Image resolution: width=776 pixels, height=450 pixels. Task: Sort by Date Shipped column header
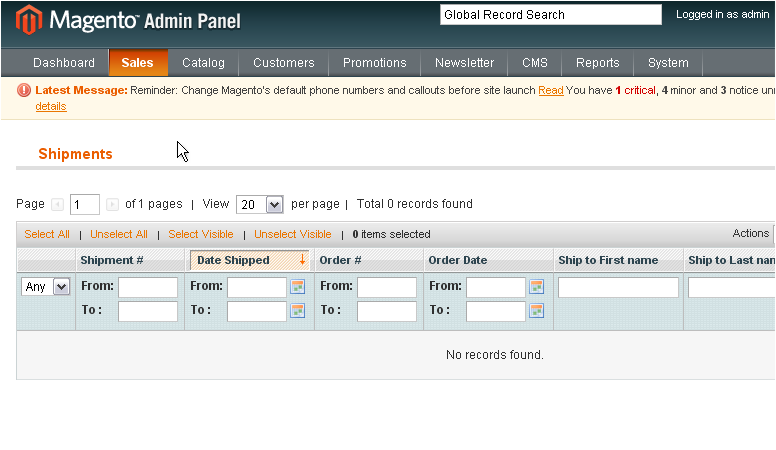click(233, 260)
